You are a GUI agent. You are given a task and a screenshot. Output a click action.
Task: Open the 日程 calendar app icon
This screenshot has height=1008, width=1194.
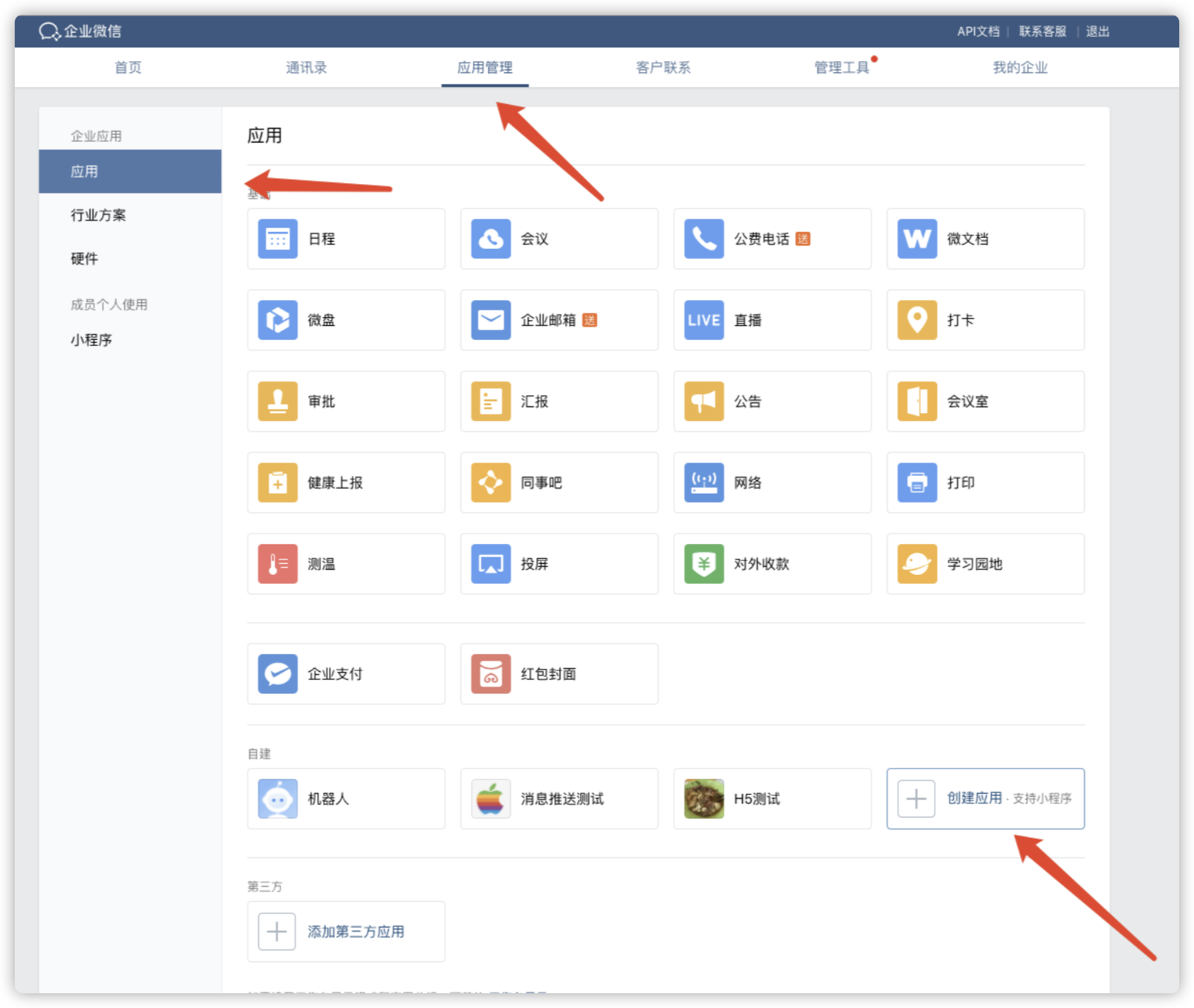[x=277, y=239]
